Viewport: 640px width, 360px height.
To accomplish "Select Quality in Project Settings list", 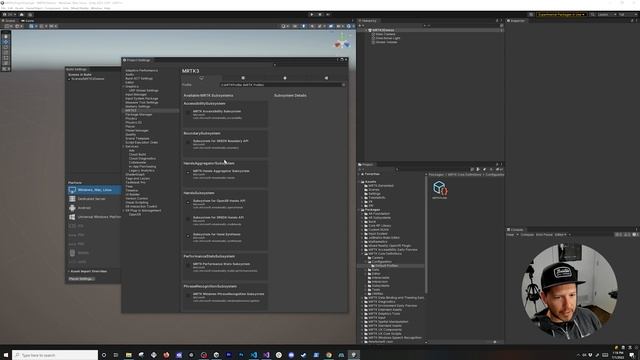I will click(x=131, y=135).
